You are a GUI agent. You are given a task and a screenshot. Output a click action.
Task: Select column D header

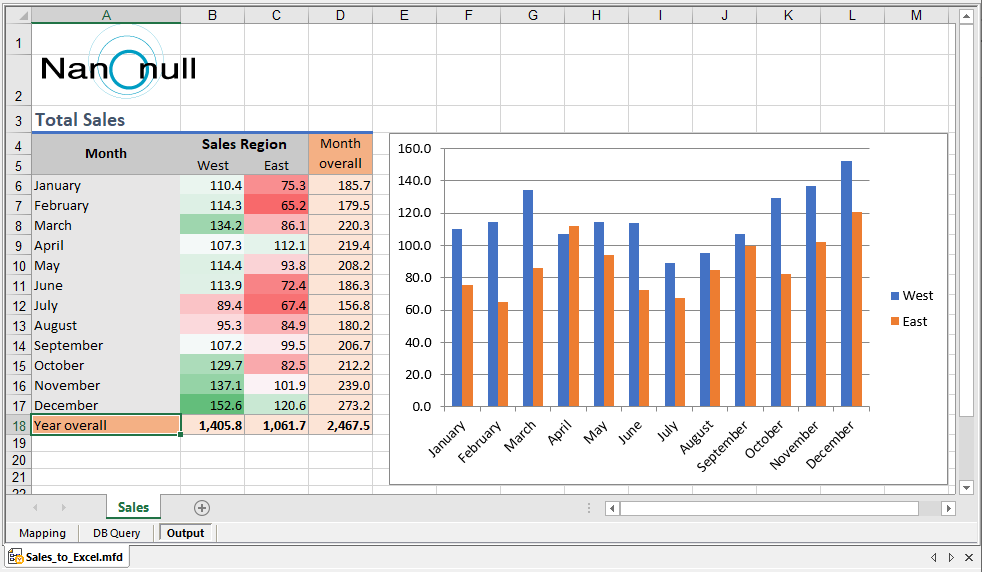(x=340, y=16)
